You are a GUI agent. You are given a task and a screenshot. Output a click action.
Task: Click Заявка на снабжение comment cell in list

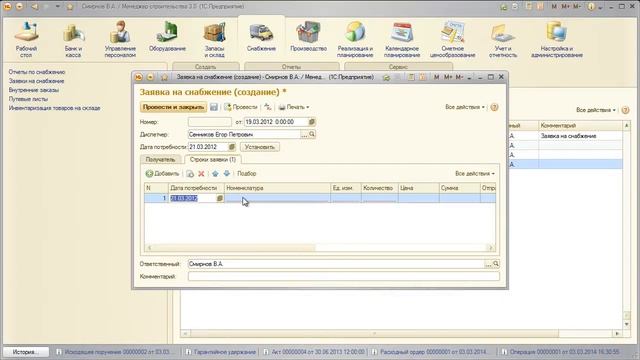point(580,136)
